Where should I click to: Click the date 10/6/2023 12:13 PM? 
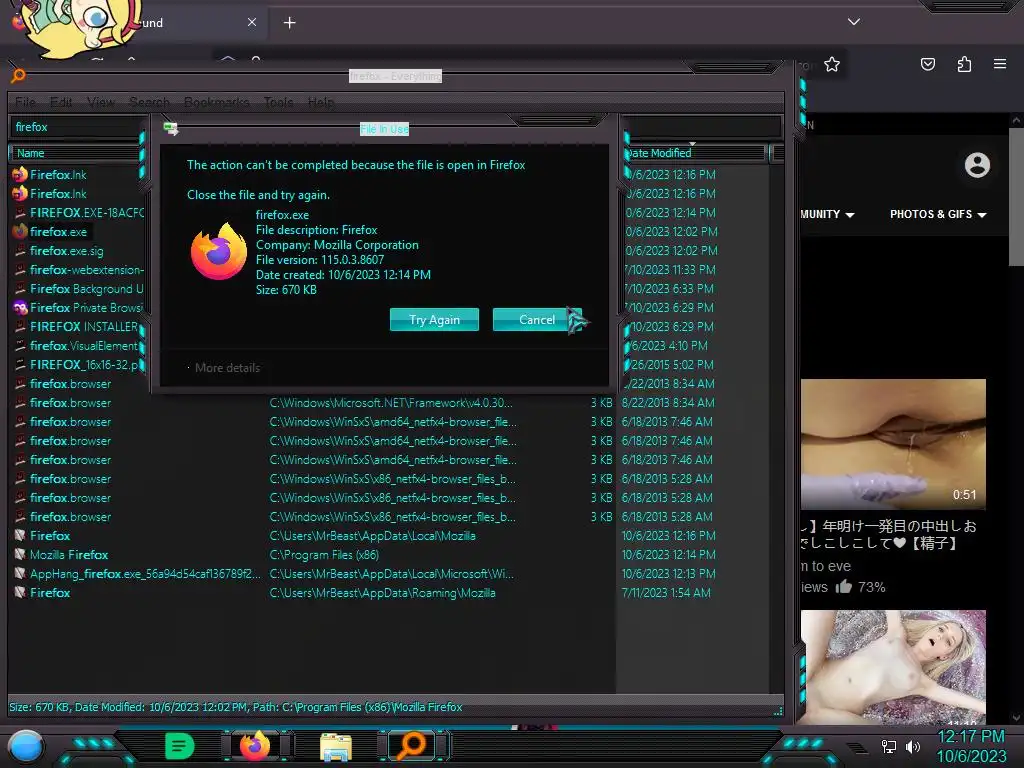point(668,573)
